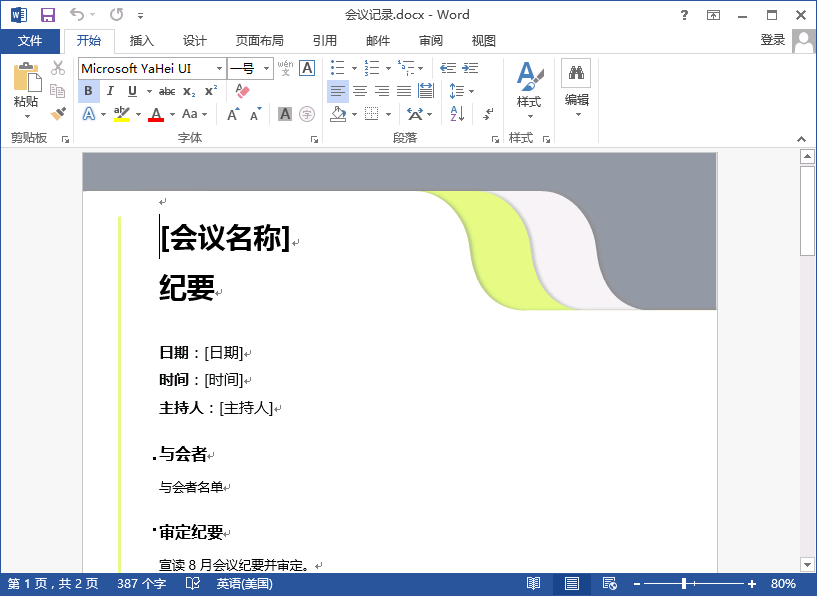Screen dimensions: 817x596
Task: Toggle bold formatting
Action: pos(88,91)
